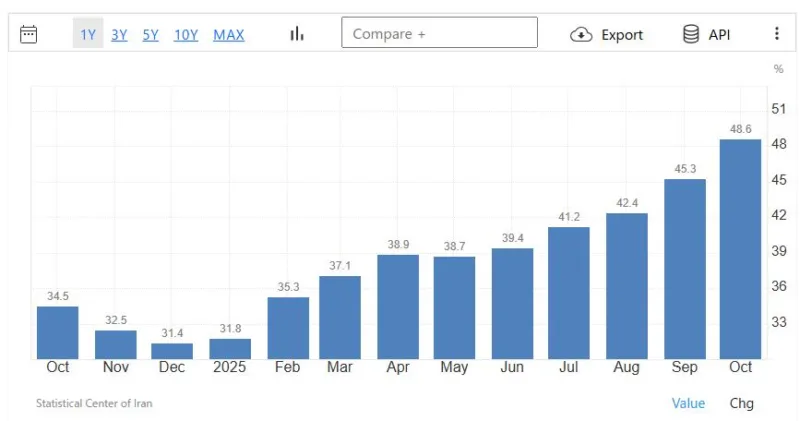Show the 10Y time range

(x=186, y=35)
